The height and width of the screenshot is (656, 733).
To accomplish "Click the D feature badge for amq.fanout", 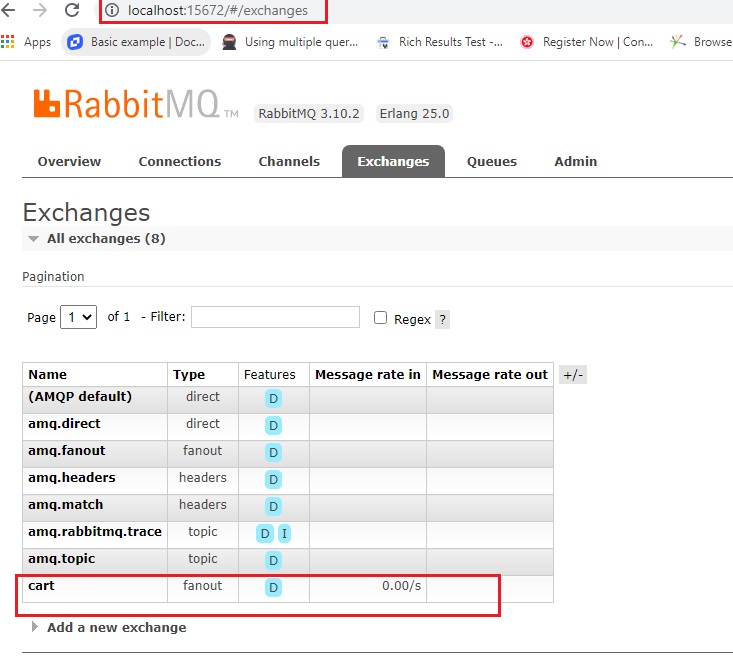I will pyautogui.click(x=273, y=453).
